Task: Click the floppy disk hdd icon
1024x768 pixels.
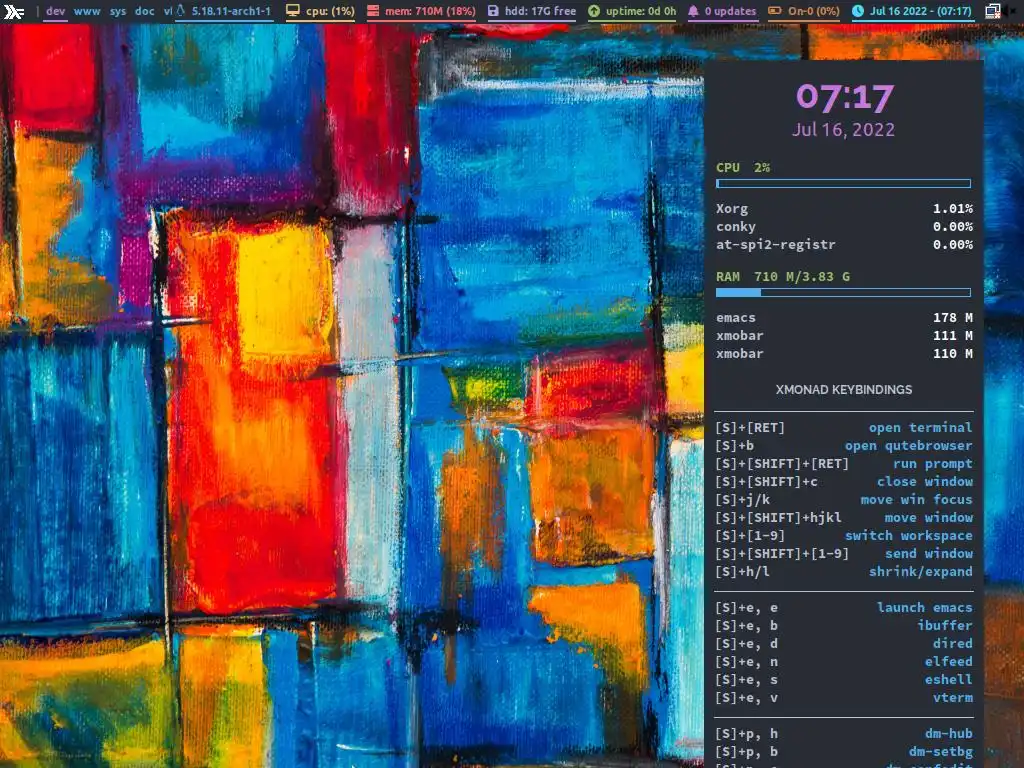Action: click(x=493, y=11)
